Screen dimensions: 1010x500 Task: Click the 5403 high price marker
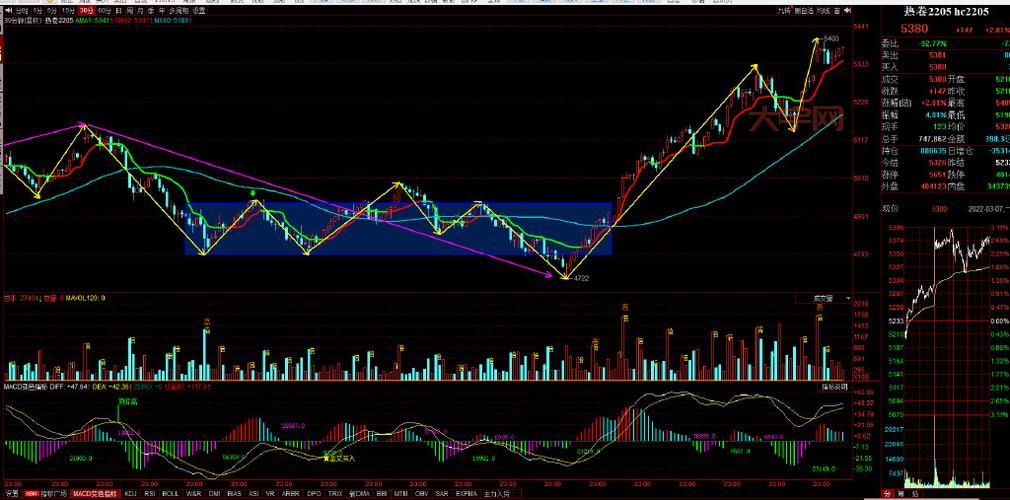click(831, 38)
